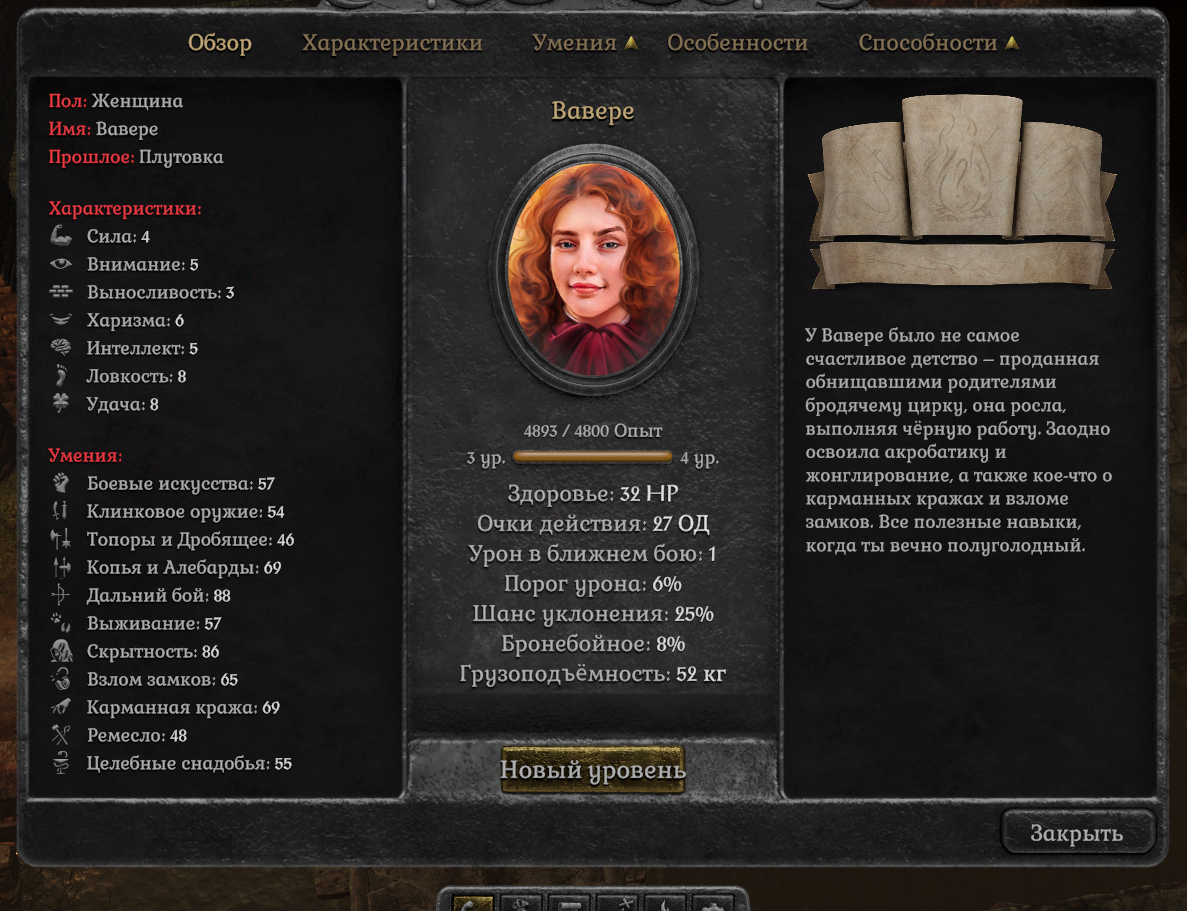Click the Взлом замков lockpicking icon
The image size is (1187, 911).
click(61, 679)
